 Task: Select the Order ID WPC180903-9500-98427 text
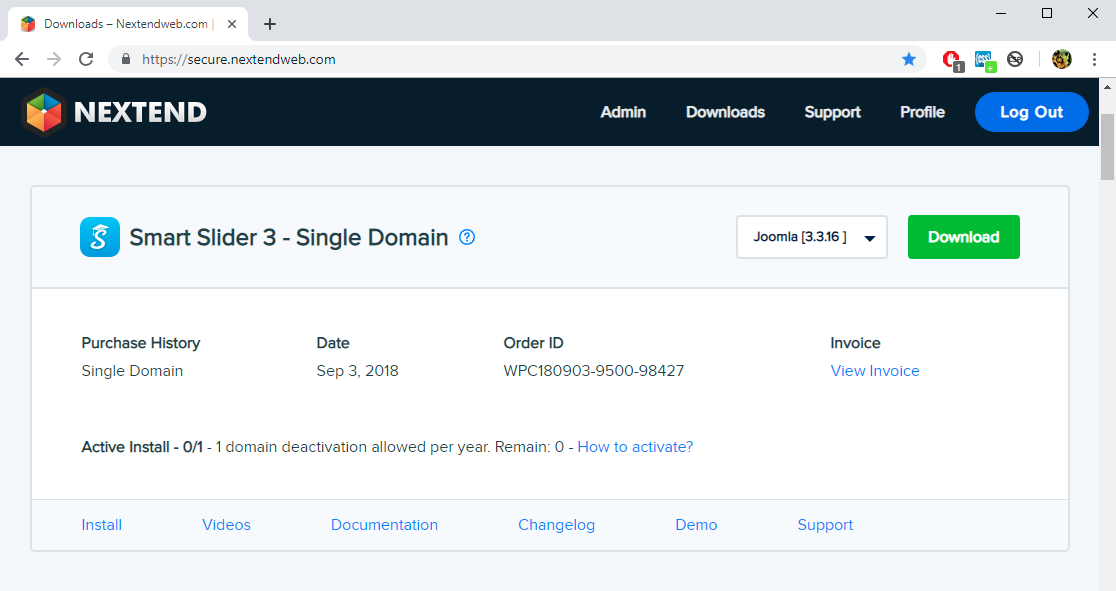pos(594,371)
